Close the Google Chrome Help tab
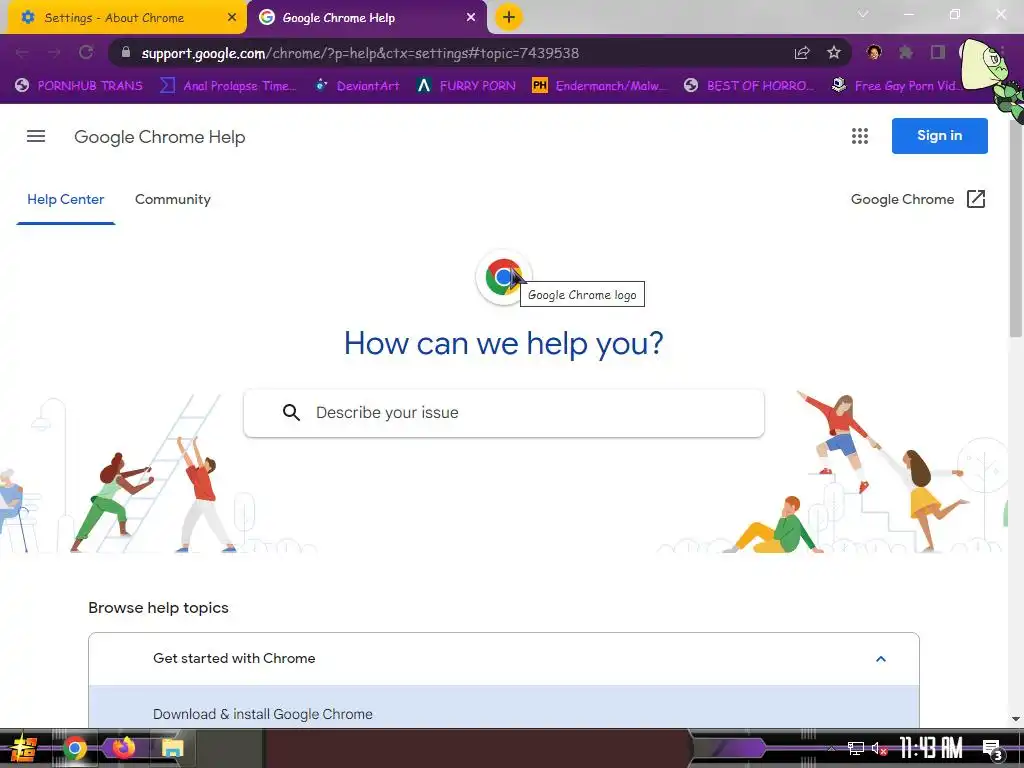Viewport: 1024px width, 768px height. pos(471,18)
